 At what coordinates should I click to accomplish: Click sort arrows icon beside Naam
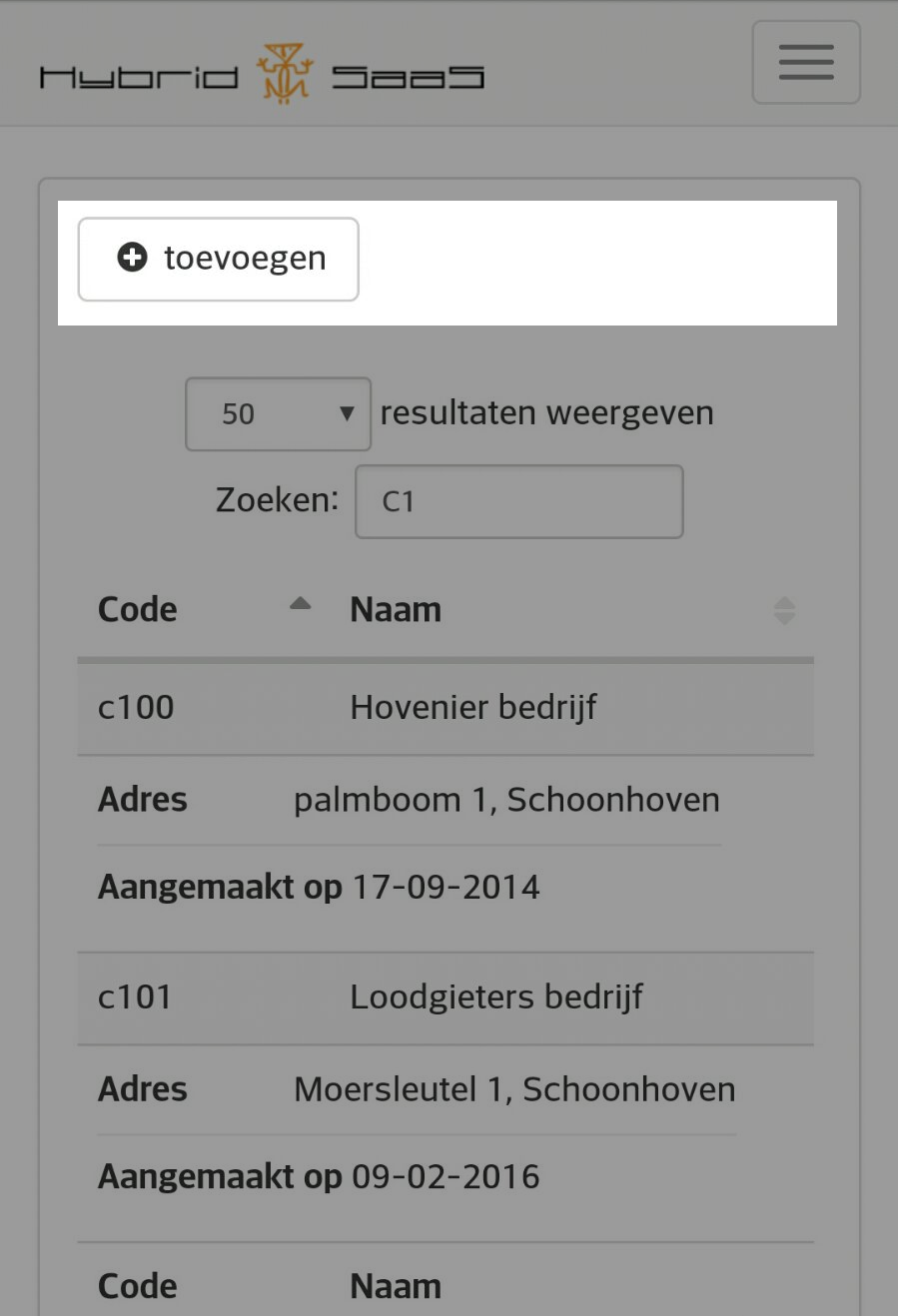click(x=784, y=610)
